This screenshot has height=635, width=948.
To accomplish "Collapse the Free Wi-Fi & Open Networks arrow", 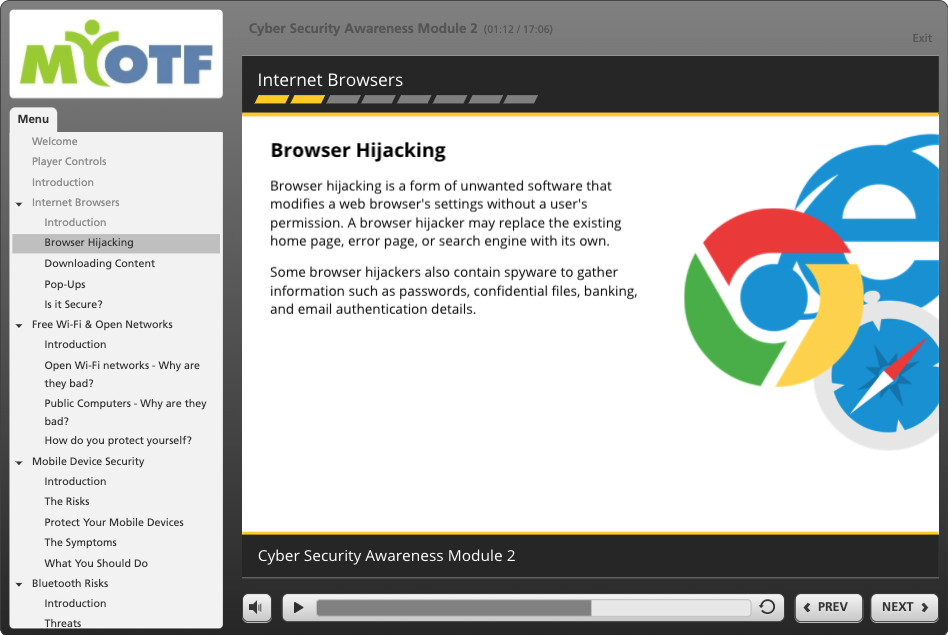I will click(19, 325).
